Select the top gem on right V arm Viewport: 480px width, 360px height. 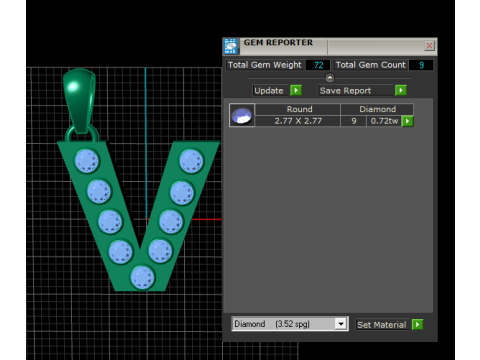click(191, 161)
